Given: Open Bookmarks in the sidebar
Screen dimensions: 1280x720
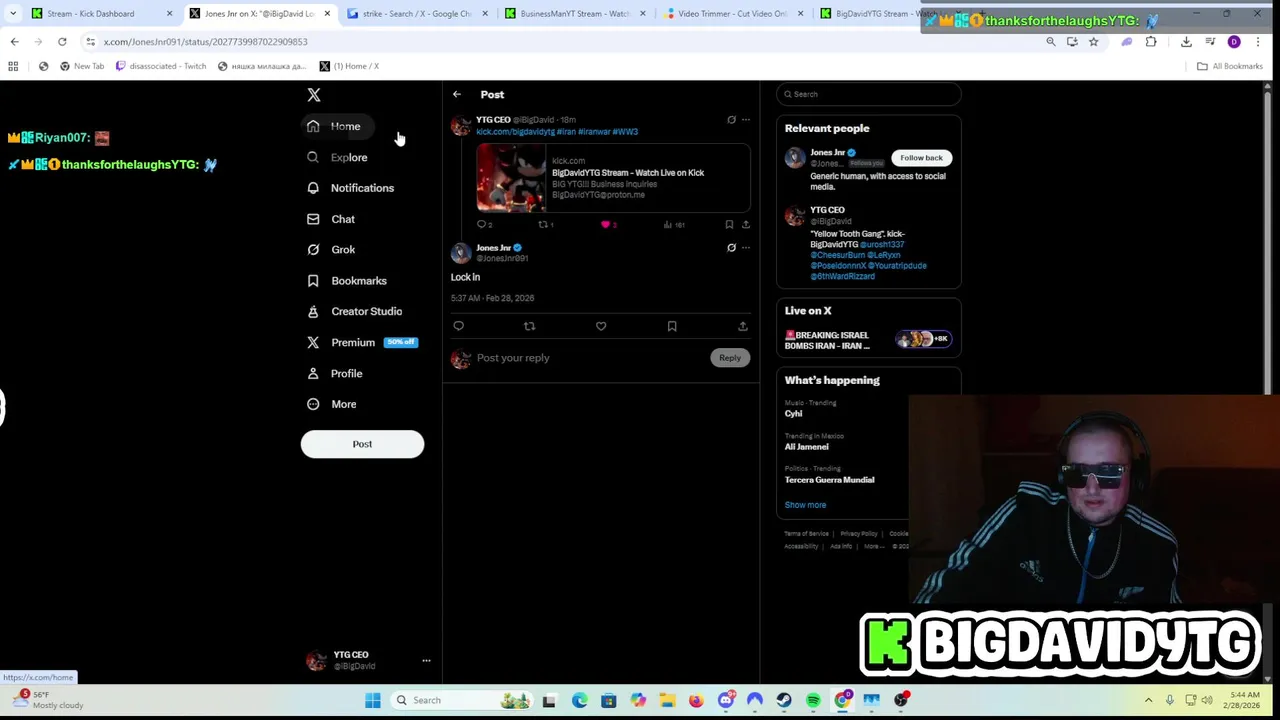Looking at the screenshot, I should coord(347,281).
